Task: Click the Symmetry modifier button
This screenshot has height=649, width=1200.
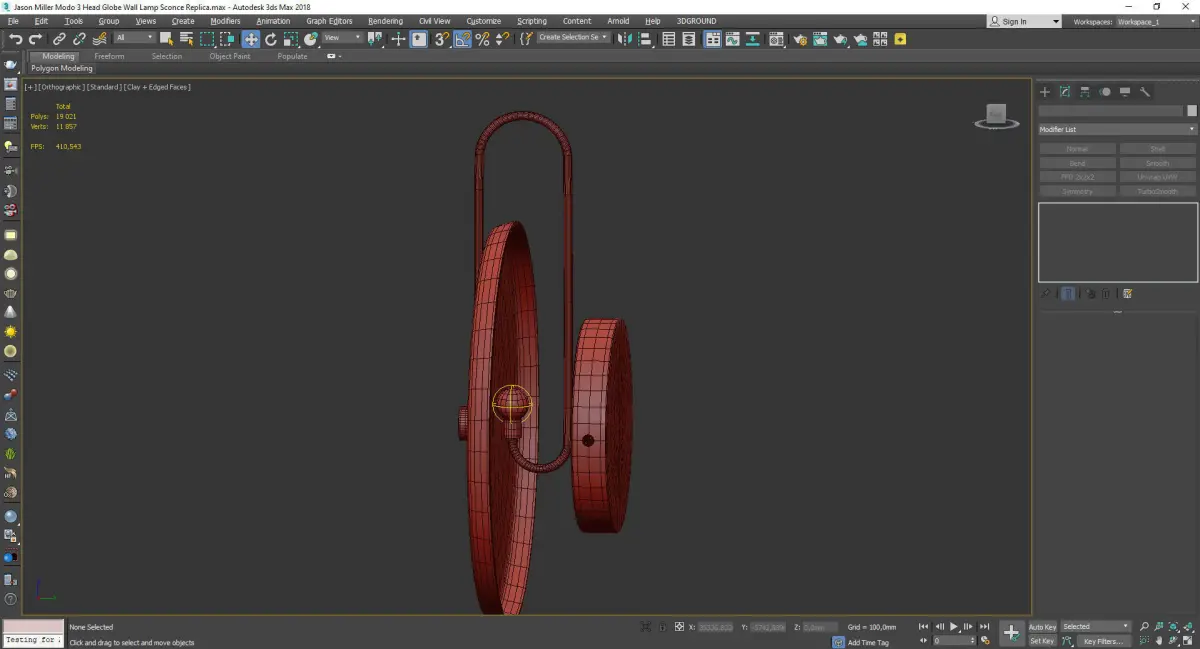Action: 1078,191
